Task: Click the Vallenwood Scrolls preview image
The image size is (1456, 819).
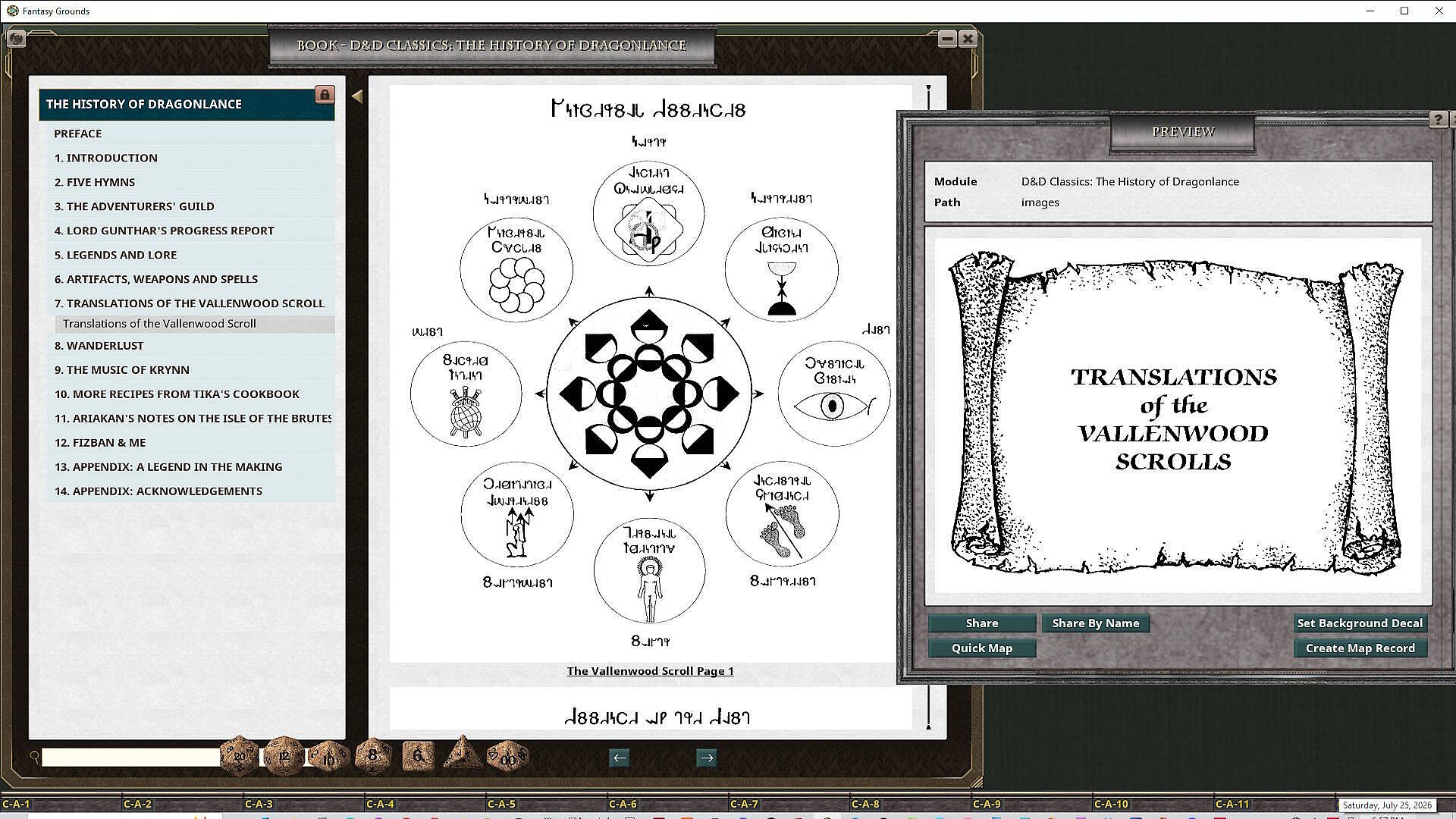Action: 1178,416
